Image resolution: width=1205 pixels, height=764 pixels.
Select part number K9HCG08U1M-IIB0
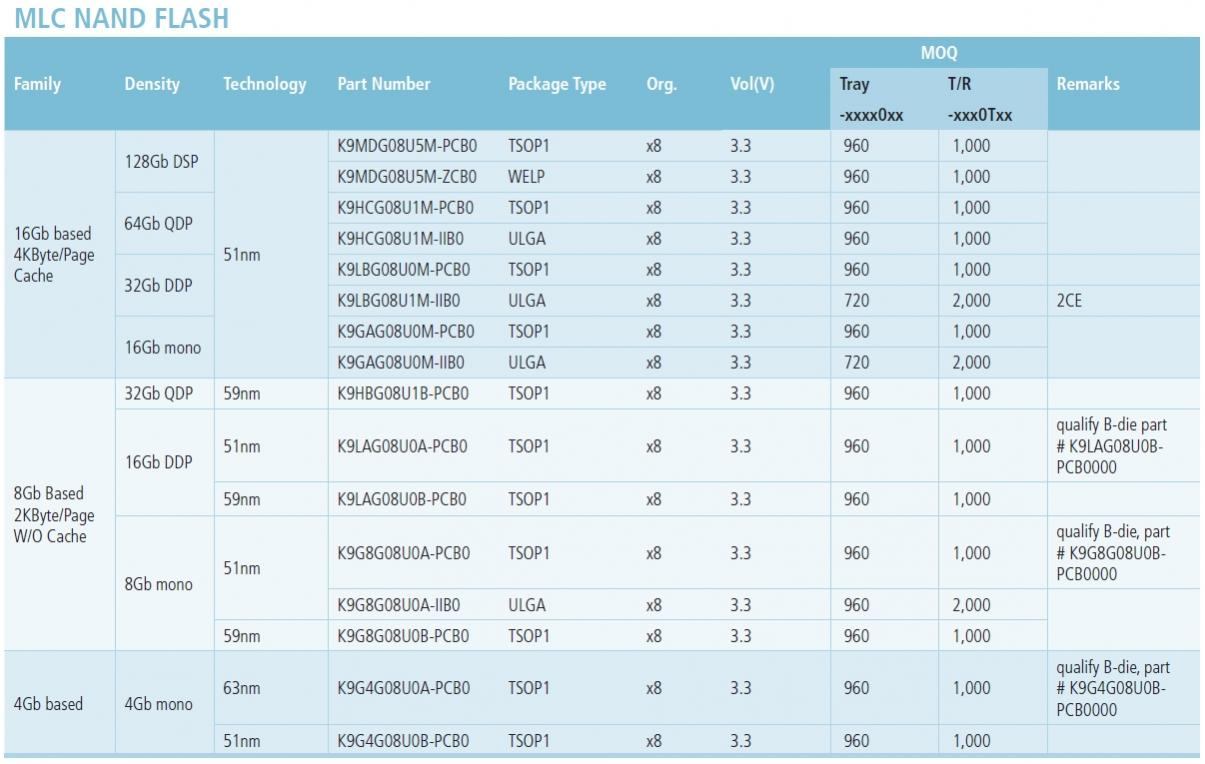401,239
